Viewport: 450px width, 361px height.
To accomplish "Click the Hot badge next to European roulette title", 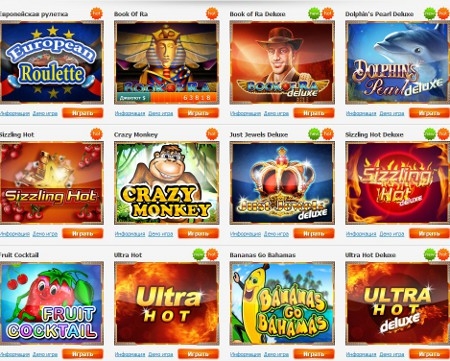I will click(x=96, y=13).
